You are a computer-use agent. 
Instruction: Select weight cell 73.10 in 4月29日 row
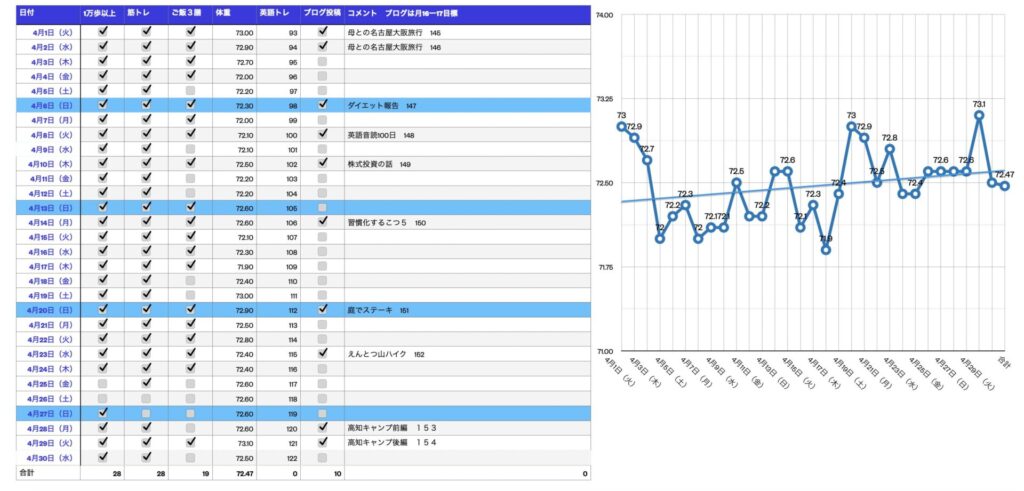pos(234,443)
